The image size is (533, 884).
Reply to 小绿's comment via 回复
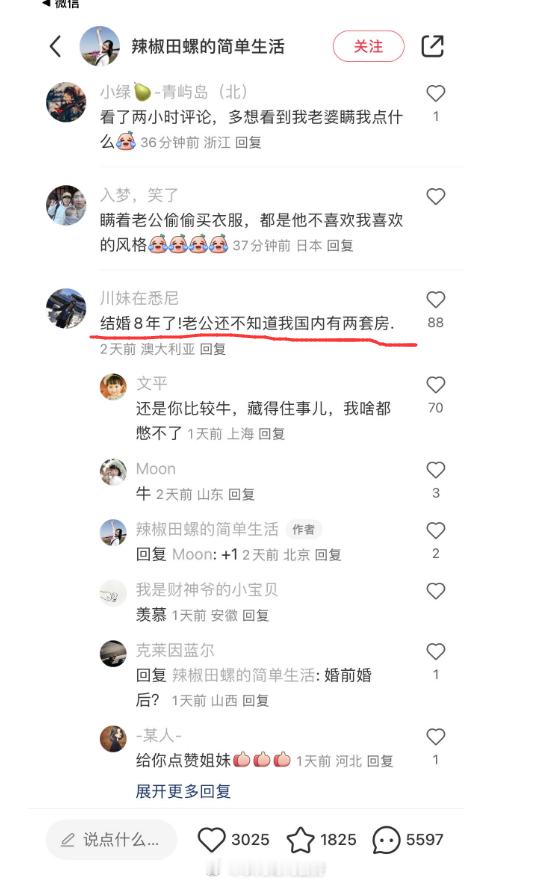[x=248, y=143]
